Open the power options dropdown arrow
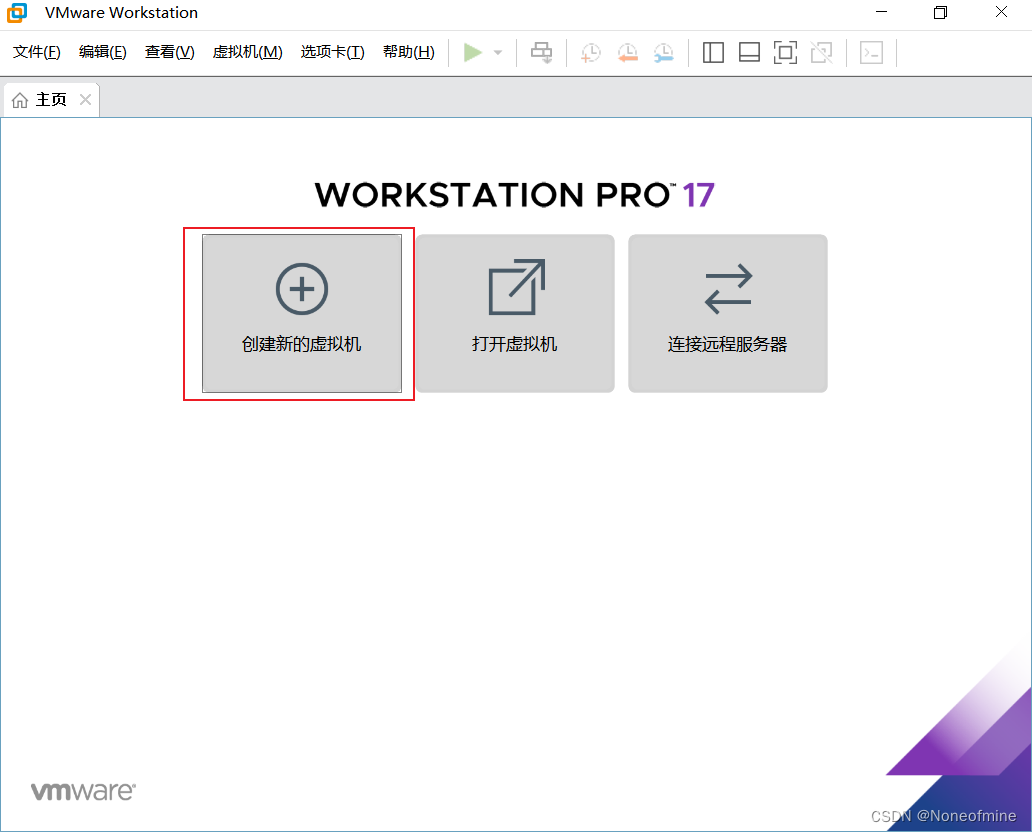 pyautogui.click(x=496, y=52)
